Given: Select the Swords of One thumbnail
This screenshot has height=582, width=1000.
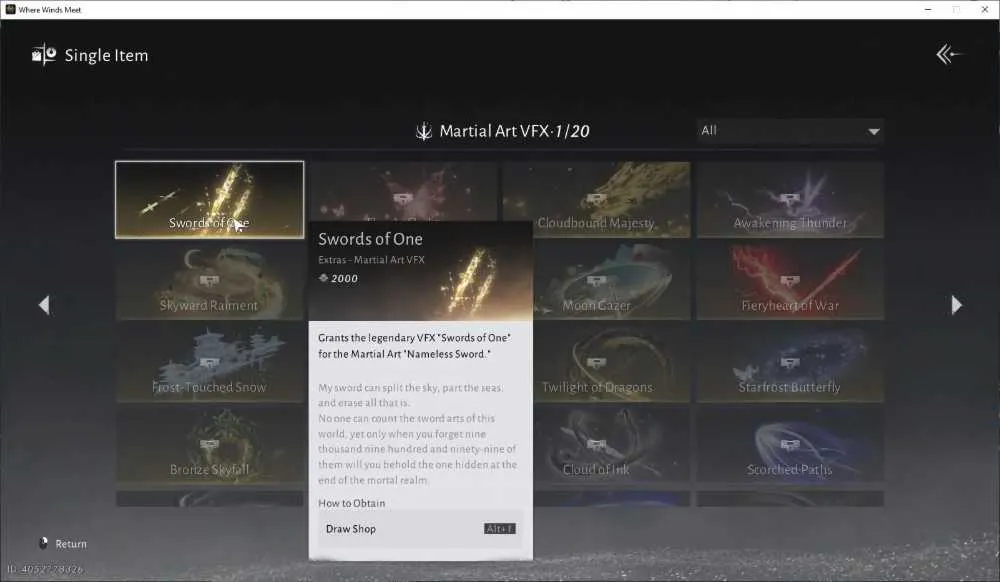Looking at the screenshot, I should (x=209, y=200).
